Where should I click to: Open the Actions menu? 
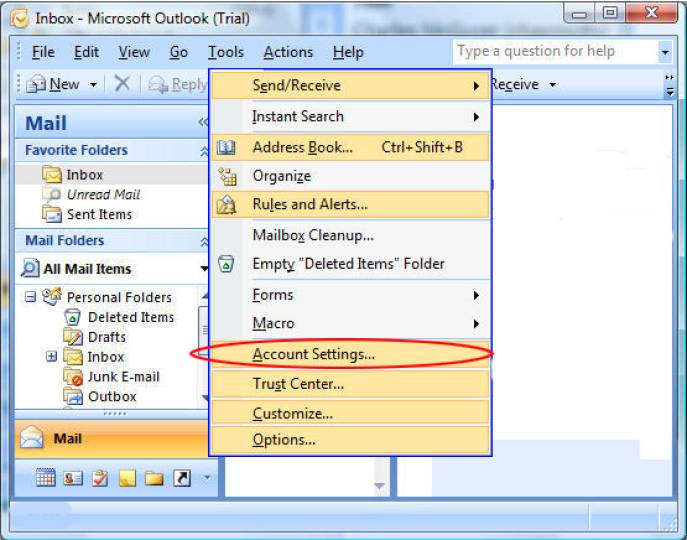[288, 52]
